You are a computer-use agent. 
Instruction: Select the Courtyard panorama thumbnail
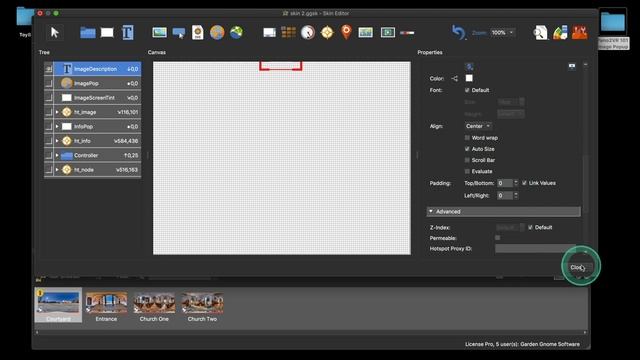(58, 305)
